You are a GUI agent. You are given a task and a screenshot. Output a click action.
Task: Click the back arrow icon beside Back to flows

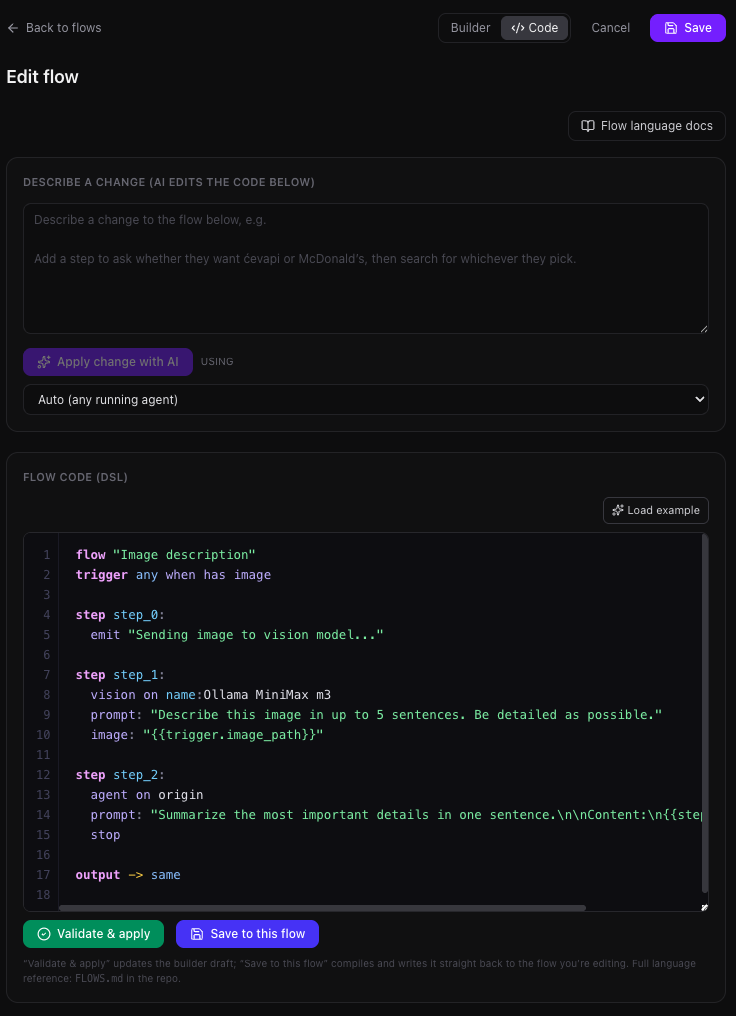12,28
